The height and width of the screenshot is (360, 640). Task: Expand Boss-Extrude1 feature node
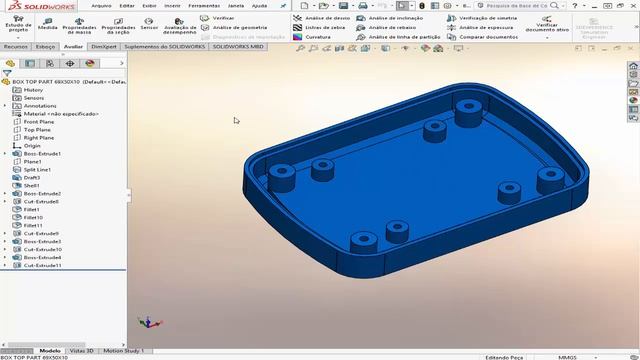(5, 153)
